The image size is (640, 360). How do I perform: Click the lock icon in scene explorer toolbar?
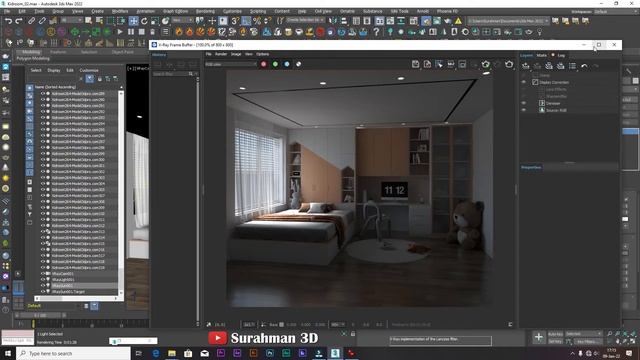99,78
